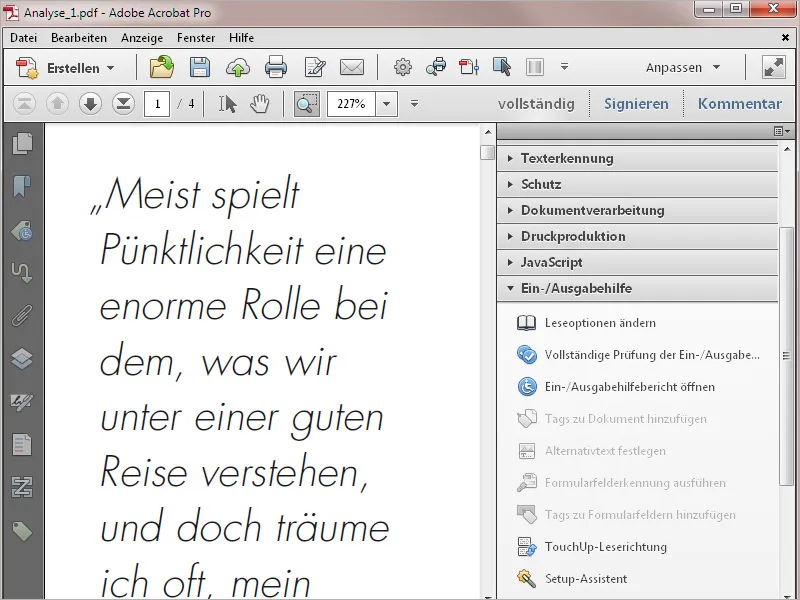Screen dimensions: 800x600
Task: Open the tags panel at sidebar bottom
Action: (22, 531)
